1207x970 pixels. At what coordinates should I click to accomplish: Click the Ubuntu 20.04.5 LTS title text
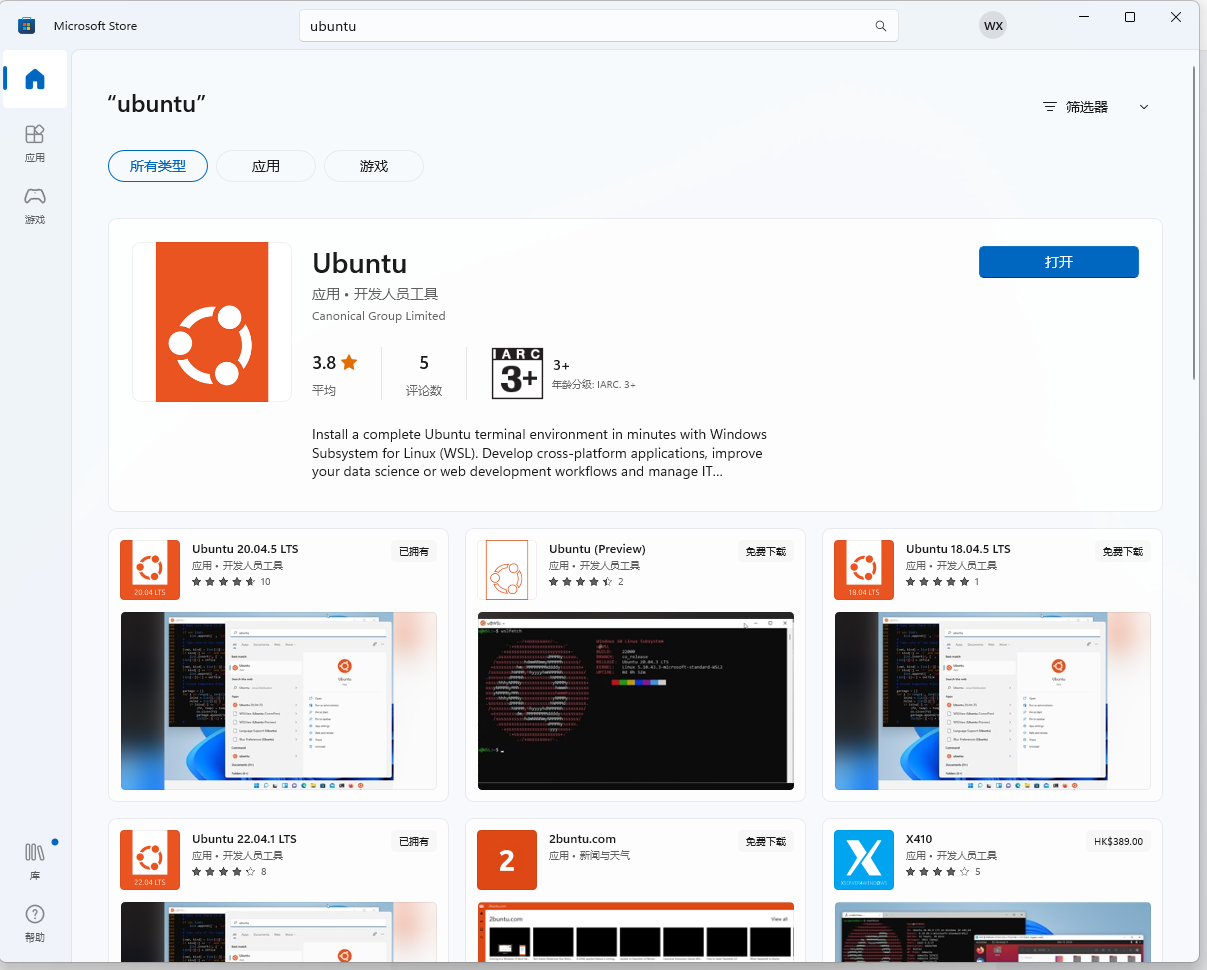(x=245, y=549)
